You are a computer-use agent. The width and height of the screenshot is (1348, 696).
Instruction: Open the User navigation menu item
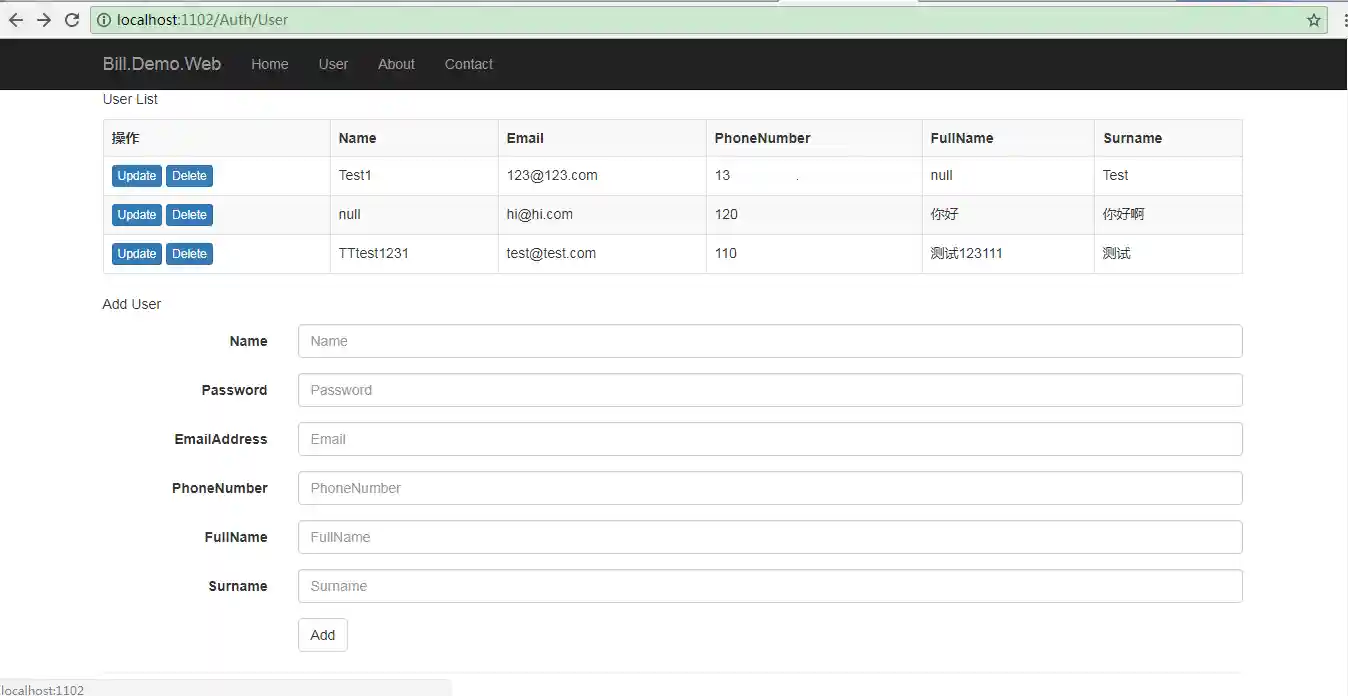[333, 64]
